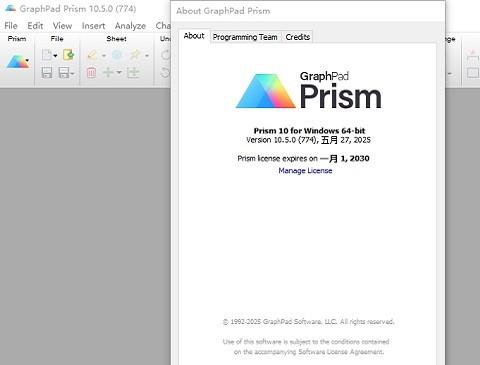Expand the New file dropdown arrow
Screen dimensions: 480x365
[x=55, y=56]
